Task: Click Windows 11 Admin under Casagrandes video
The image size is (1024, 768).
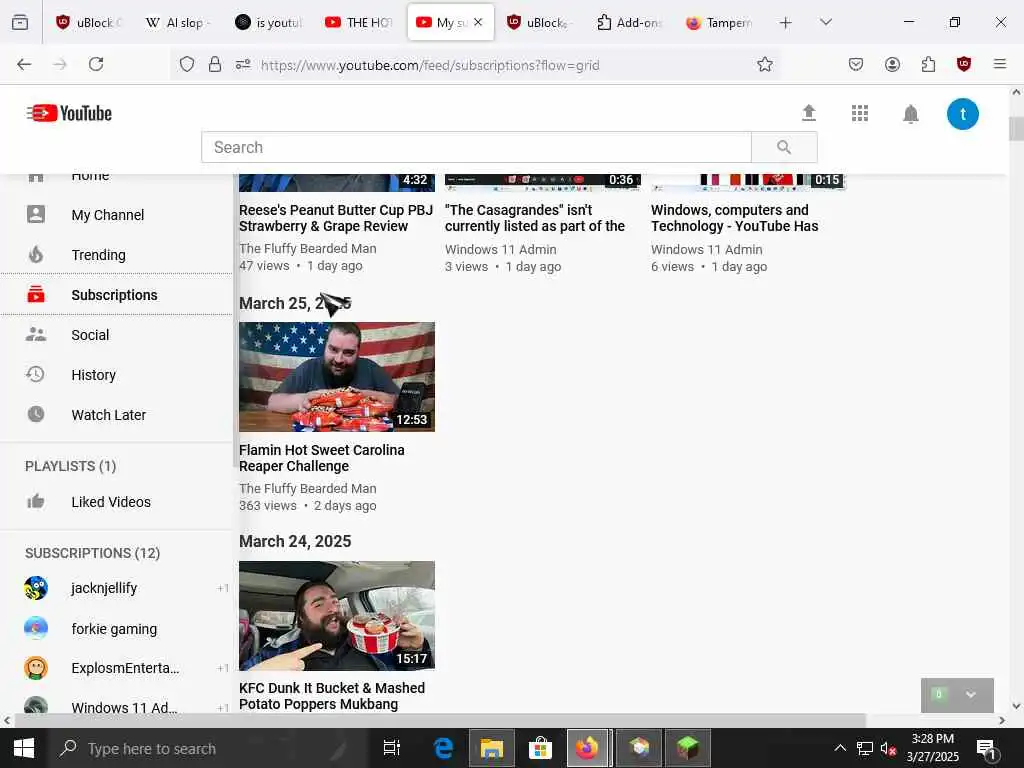Action: point(500,249)
